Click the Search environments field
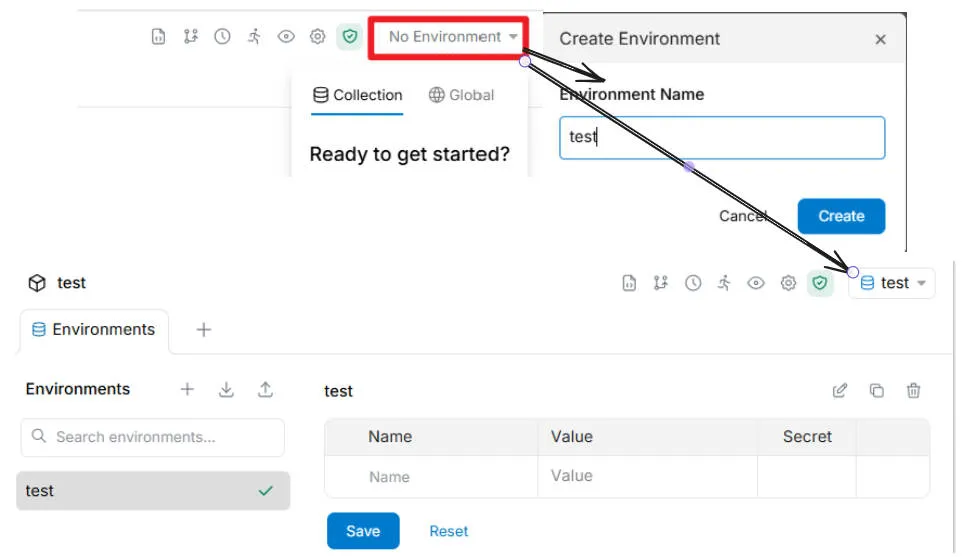 pyautogui.click(x=153, y=437)
